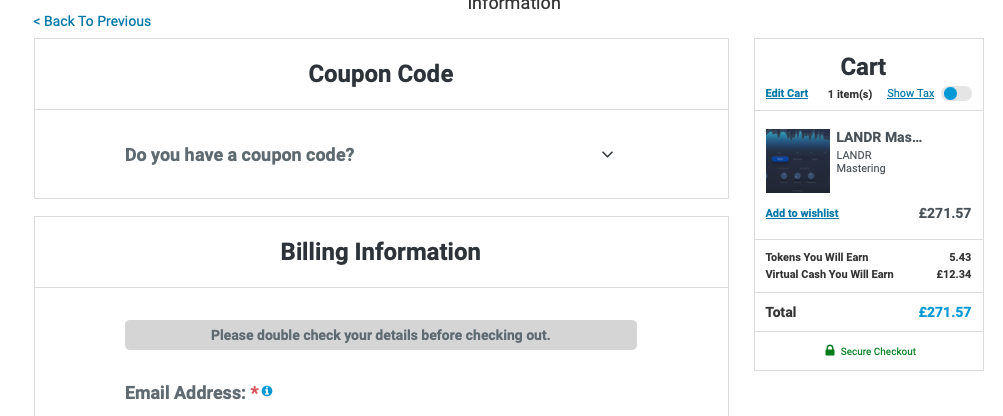Click the Secure Checkout text
The image size is (1003, 416).
click(x=878, y=351)
